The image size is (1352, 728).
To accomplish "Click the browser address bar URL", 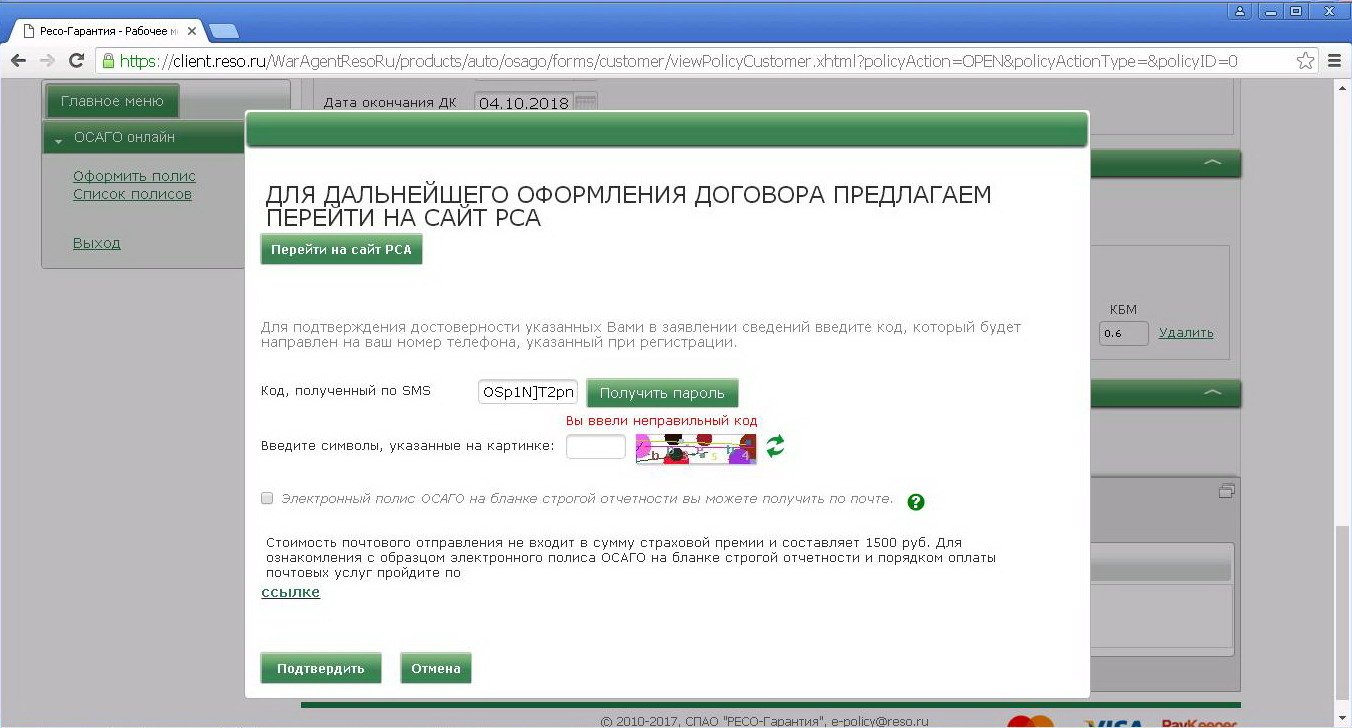I will [678, 61].
